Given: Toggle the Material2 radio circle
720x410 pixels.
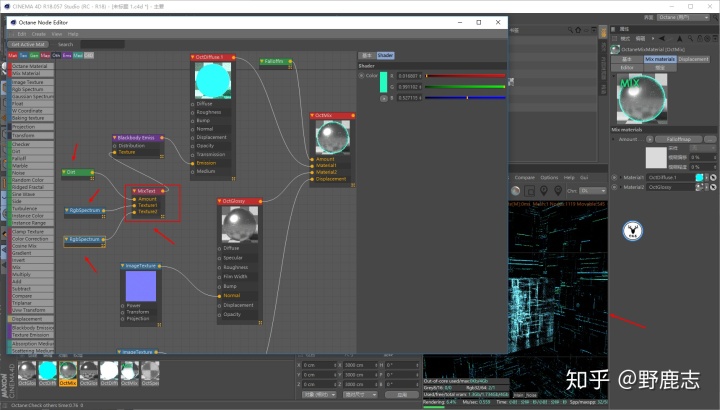Looking at the screenshot, I should [x=614, y=187].
